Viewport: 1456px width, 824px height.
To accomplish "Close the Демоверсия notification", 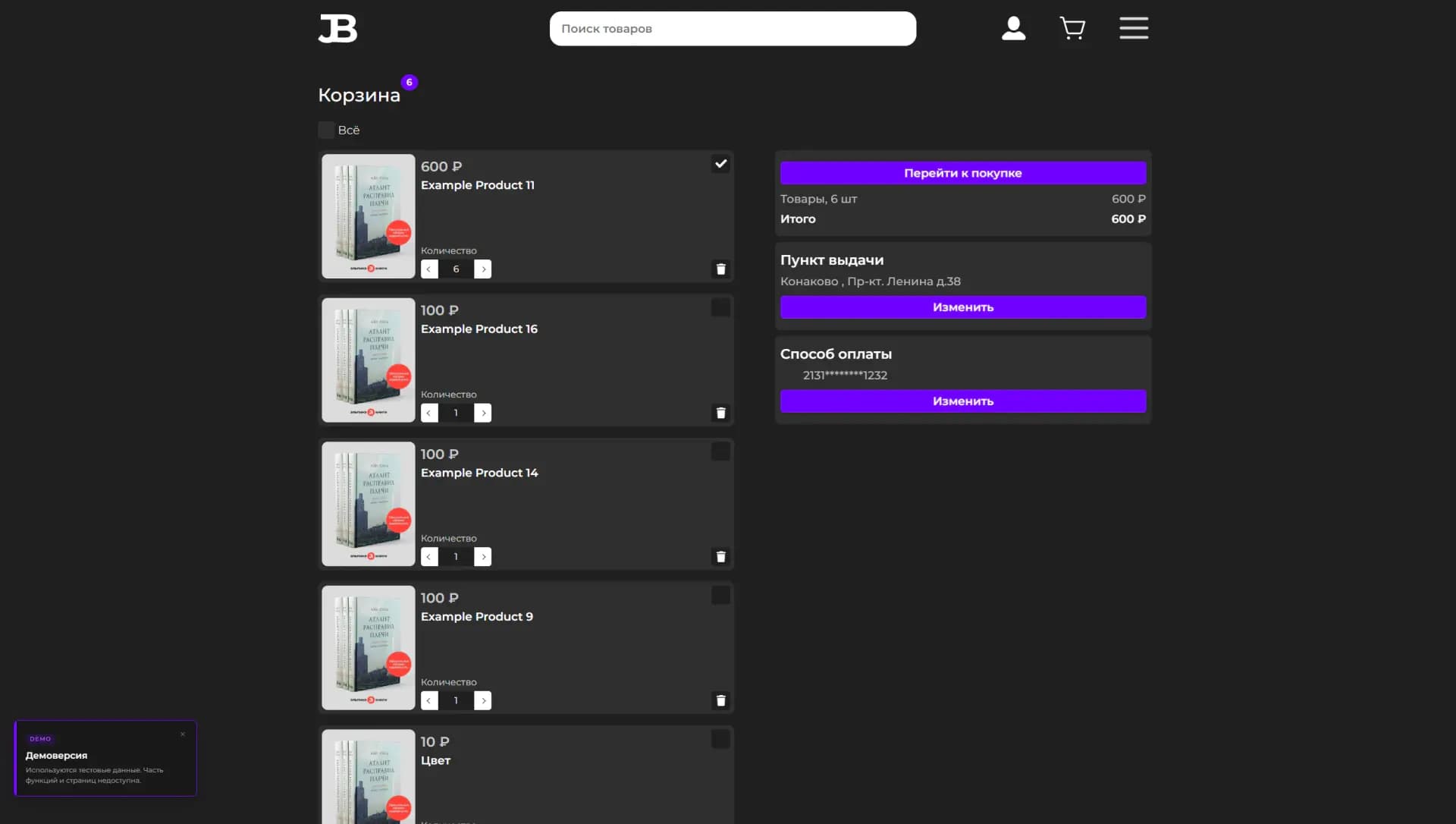I will click(x=183, y=734).
